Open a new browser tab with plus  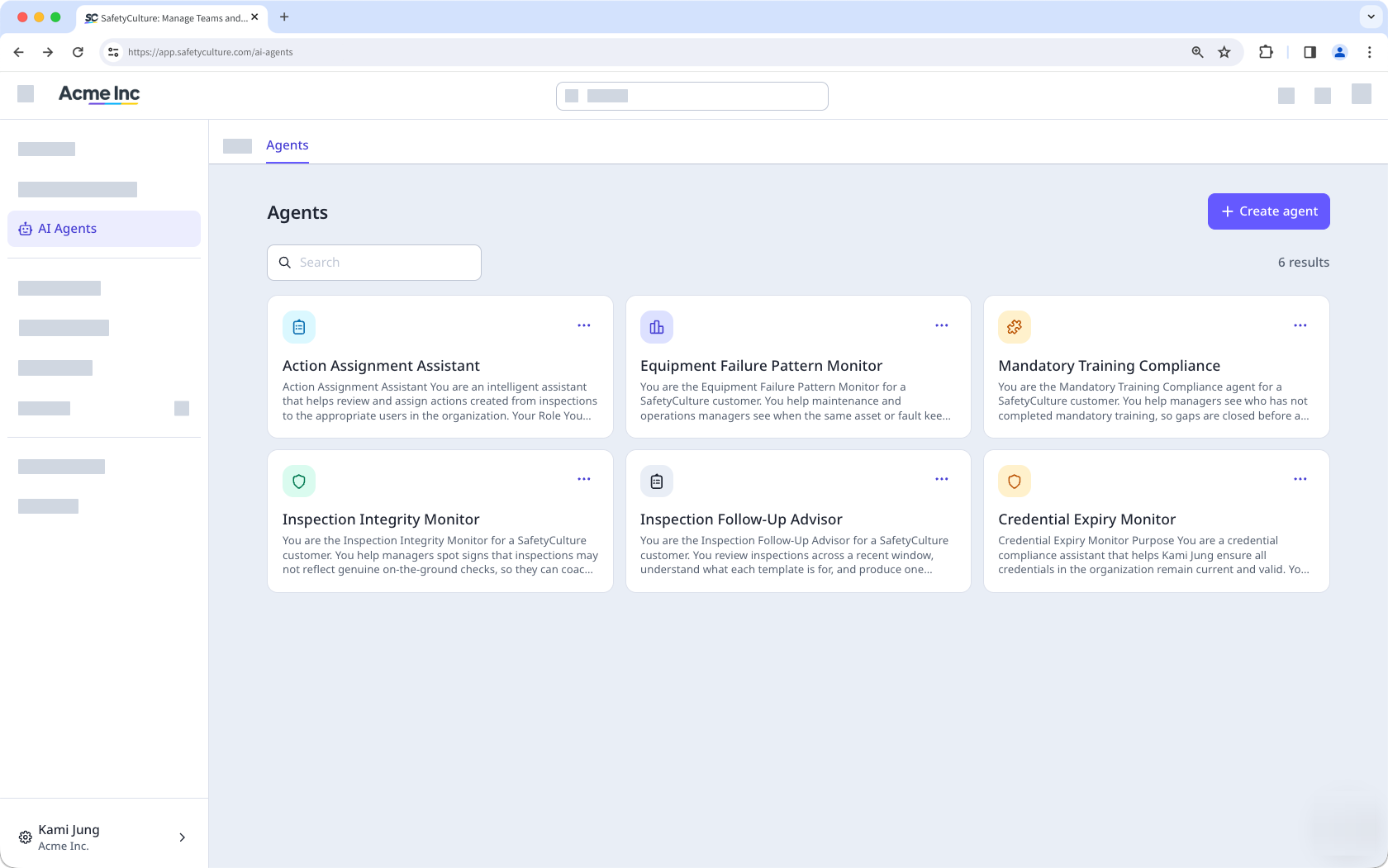tap(284, 17)
